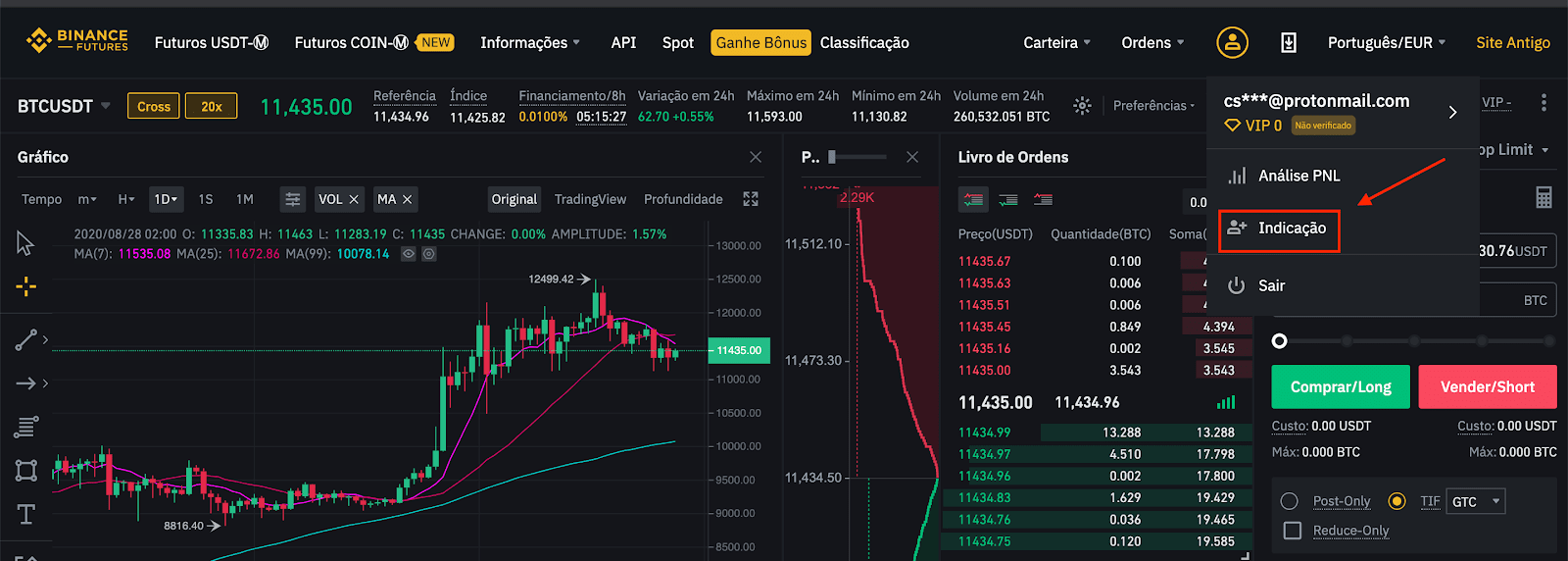Select the Post-Only radio option
This screenshot has height=561, width=1568.
(1290, 501)
